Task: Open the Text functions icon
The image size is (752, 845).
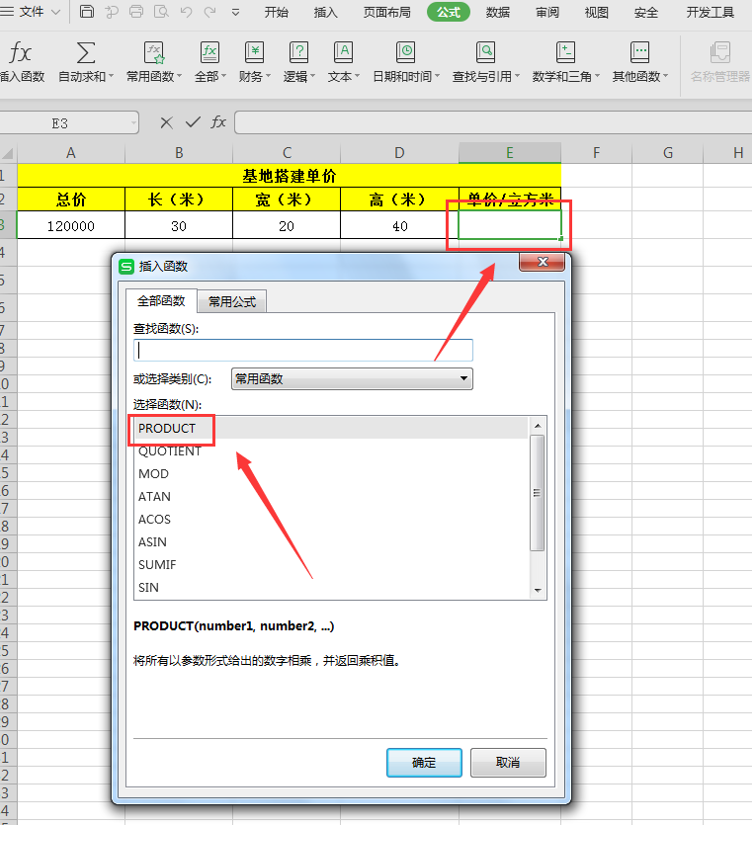Action: pos(343,53)
